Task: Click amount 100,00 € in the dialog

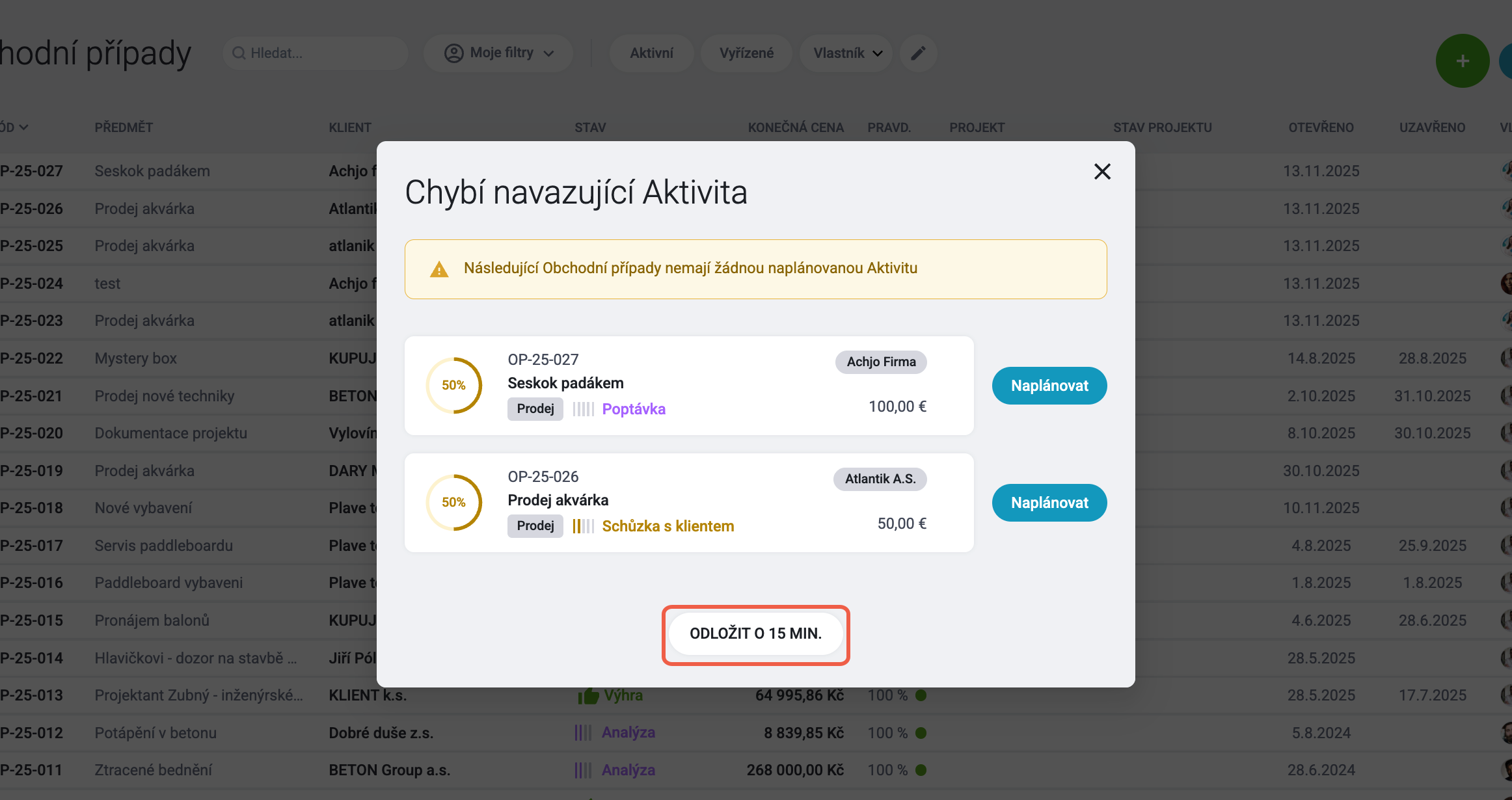Action: coord(897,407)
